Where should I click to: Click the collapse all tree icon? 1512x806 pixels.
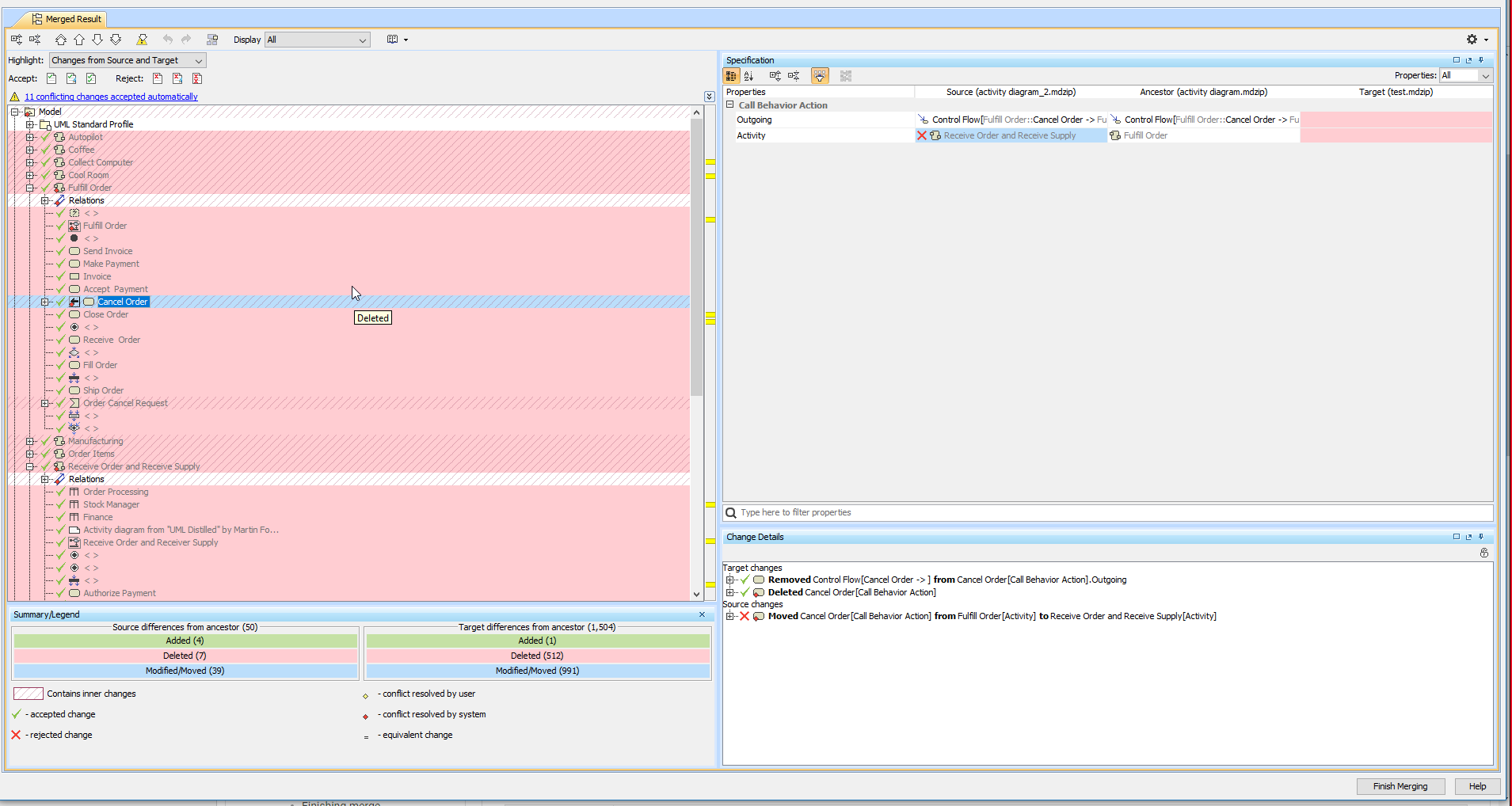coord(35,40)
